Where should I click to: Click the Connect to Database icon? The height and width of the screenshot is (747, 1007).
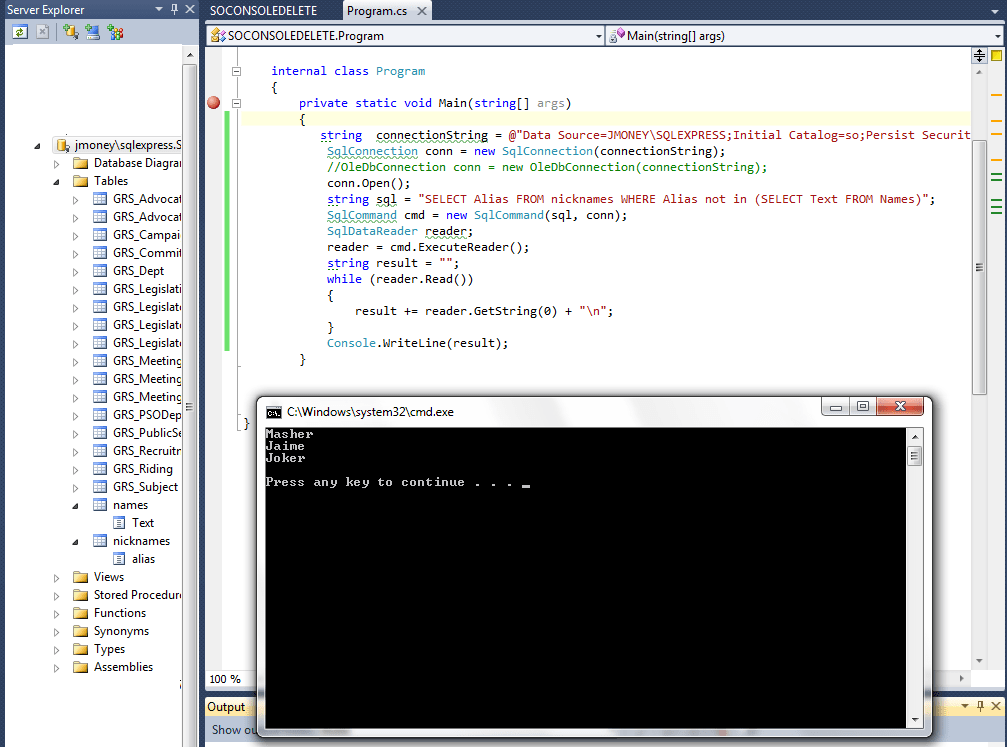[70, 31]
